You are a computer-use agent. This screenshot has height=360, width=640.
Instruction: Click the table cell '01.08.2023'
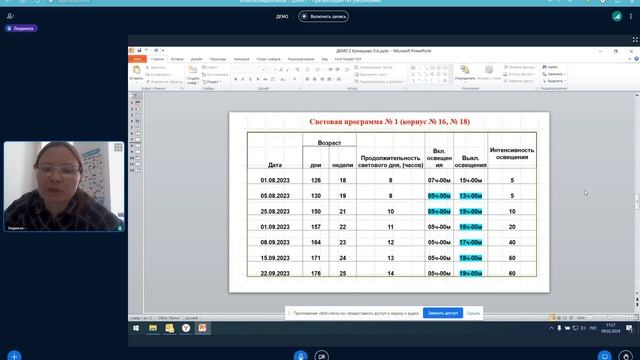coord(275,180)
